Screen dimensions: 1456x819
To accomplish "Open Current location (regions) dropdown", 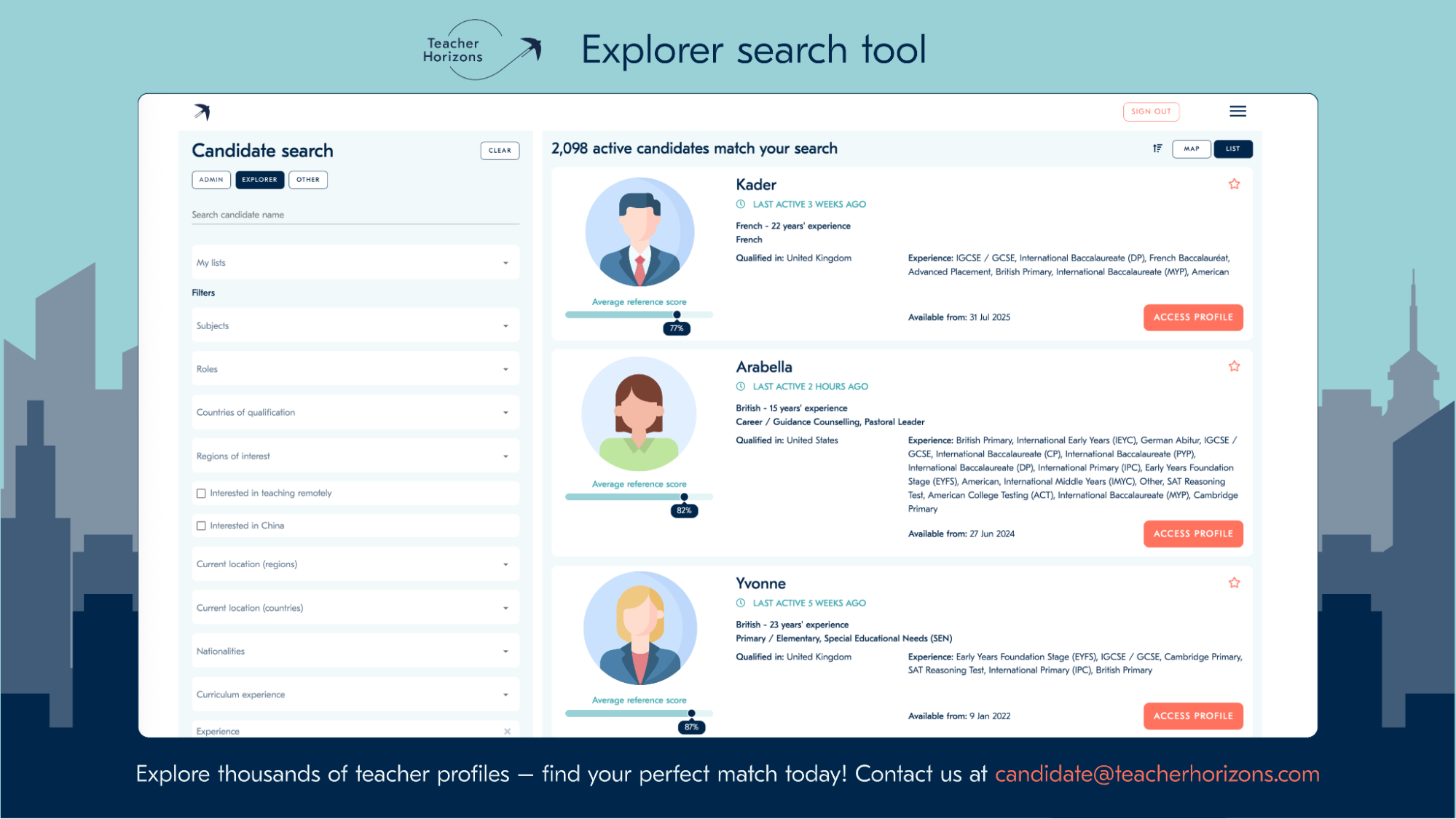I will pos(355,564).
